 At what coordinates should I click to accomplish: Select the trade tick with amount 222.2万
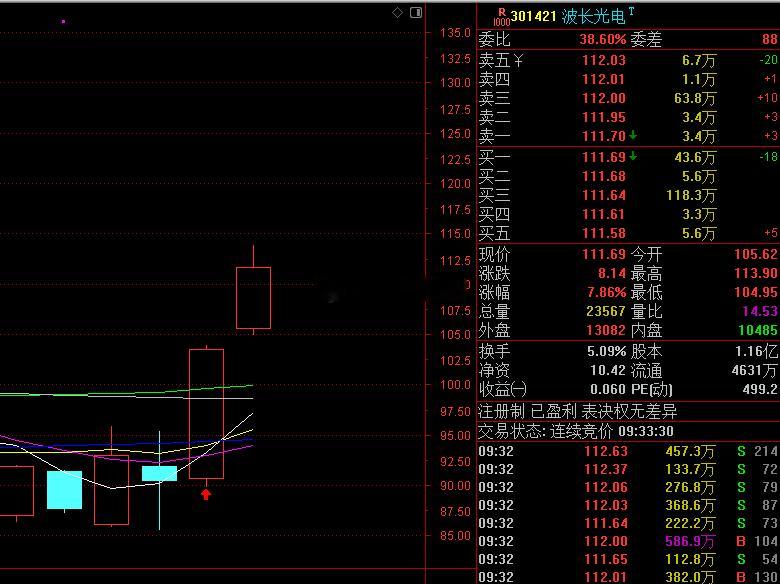[x=628, y=523]
